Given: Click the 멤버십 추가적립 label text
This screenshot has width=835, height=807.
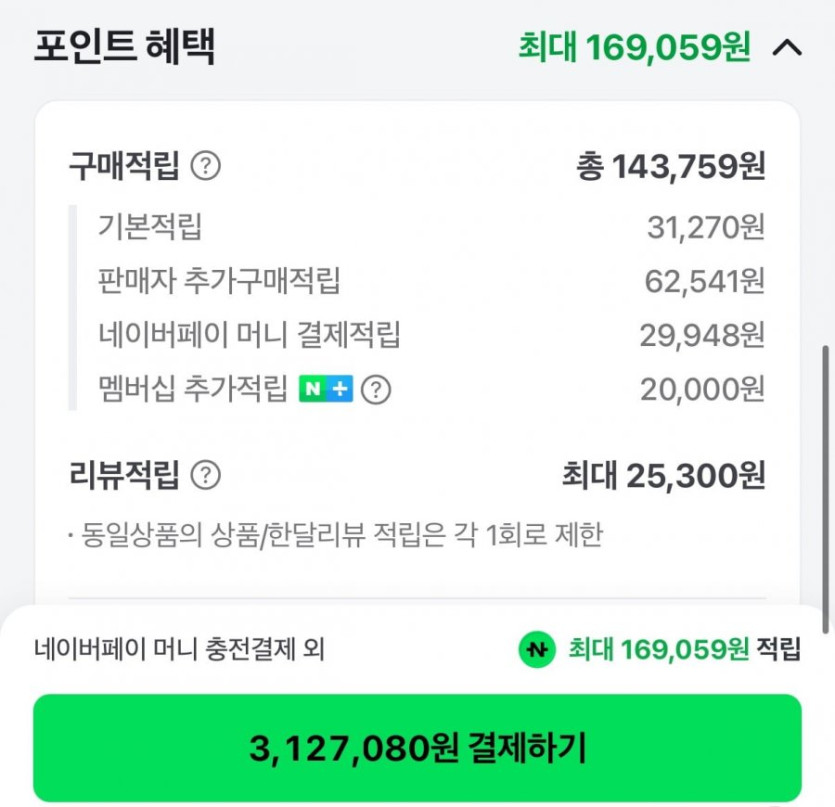Looking at the screenshot, I should (x=193, y=389).
